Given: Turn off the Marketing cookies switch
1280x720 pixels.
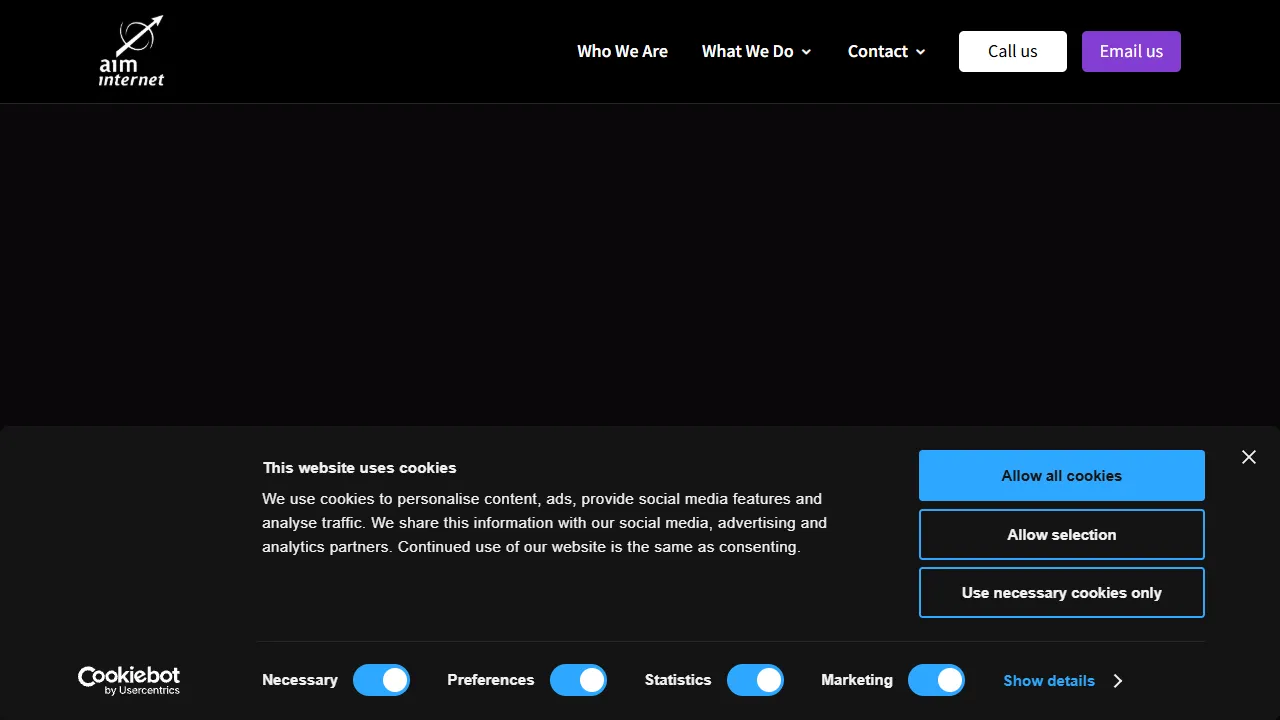Looking at the screenshot, I should pyautogui.click(x=936, y=680).
